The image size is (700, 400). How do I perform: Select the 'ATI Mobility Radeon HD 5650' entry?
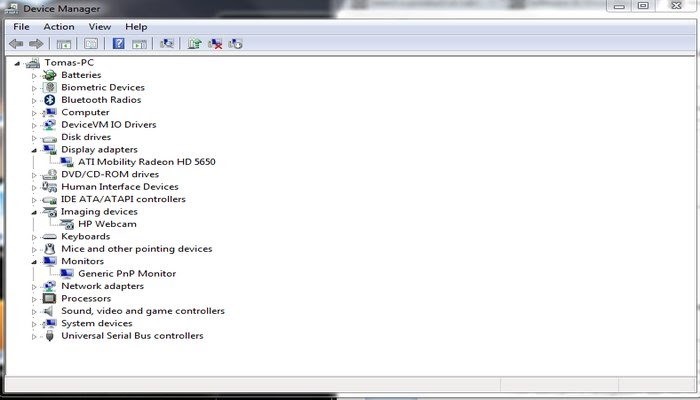pyautogui.click(x=147, y=162)
